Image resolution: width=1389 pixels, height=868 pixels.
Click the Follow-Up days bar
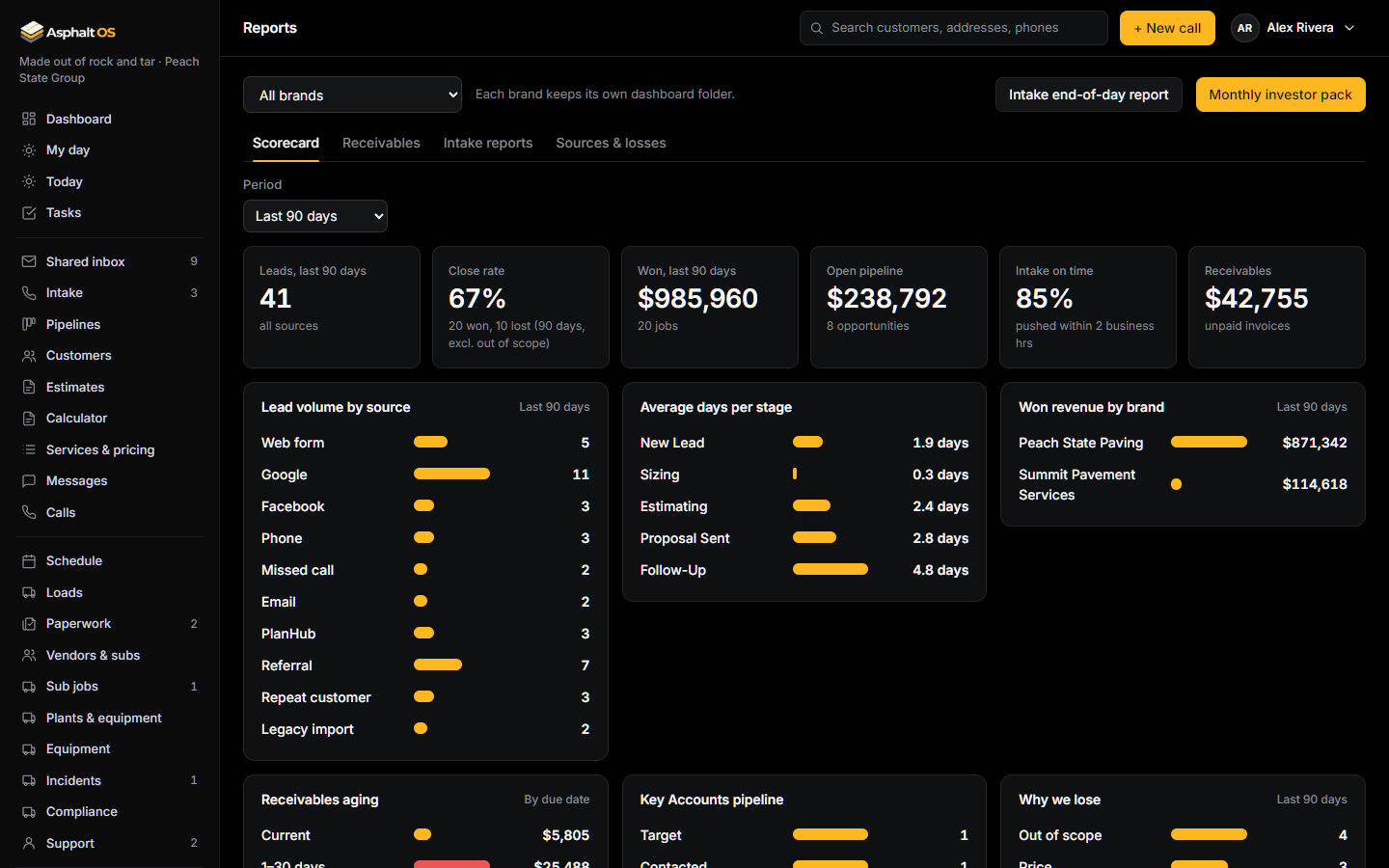click(831, 569)
